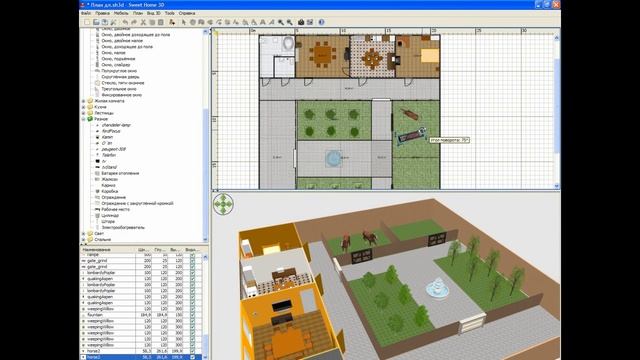This screenshot has height=360, width=640.
Task: Toggle visibility checkbox of the fountain row
Action: click(192, 315)
